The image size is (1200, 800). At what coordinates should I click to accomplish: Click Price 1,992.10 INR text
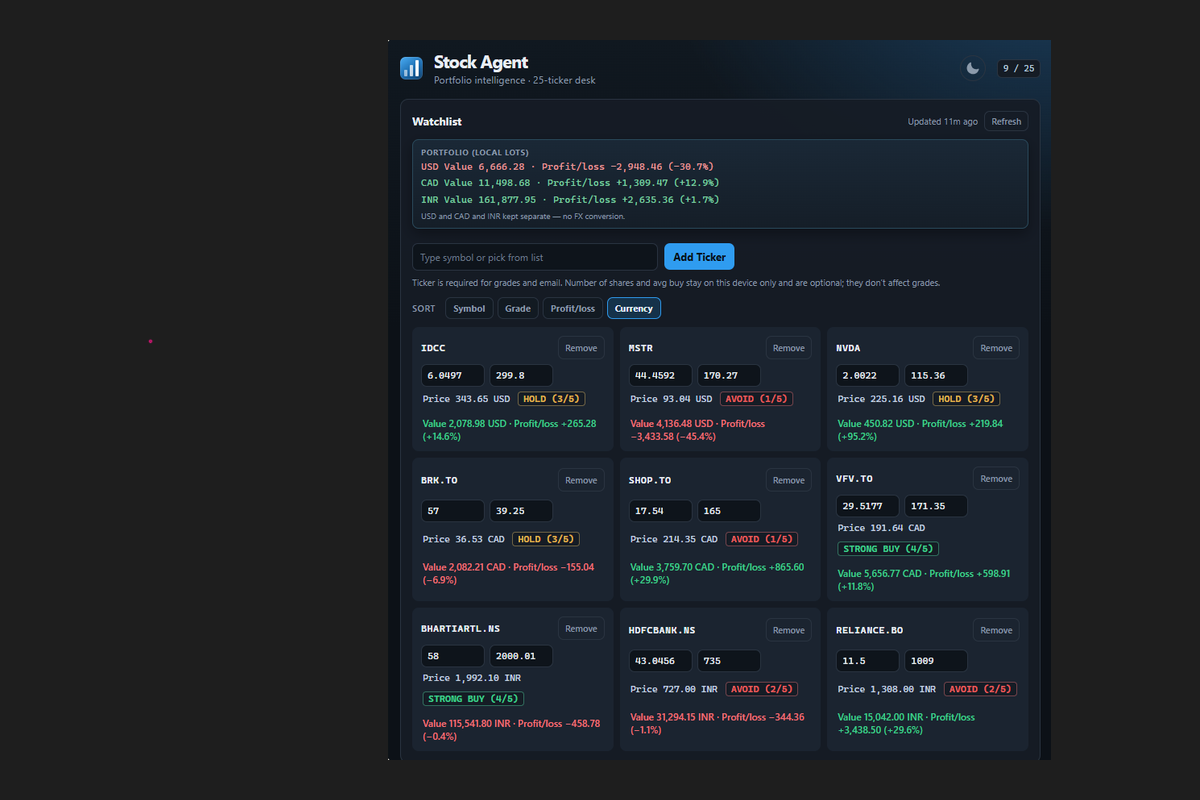pos(472,678)
